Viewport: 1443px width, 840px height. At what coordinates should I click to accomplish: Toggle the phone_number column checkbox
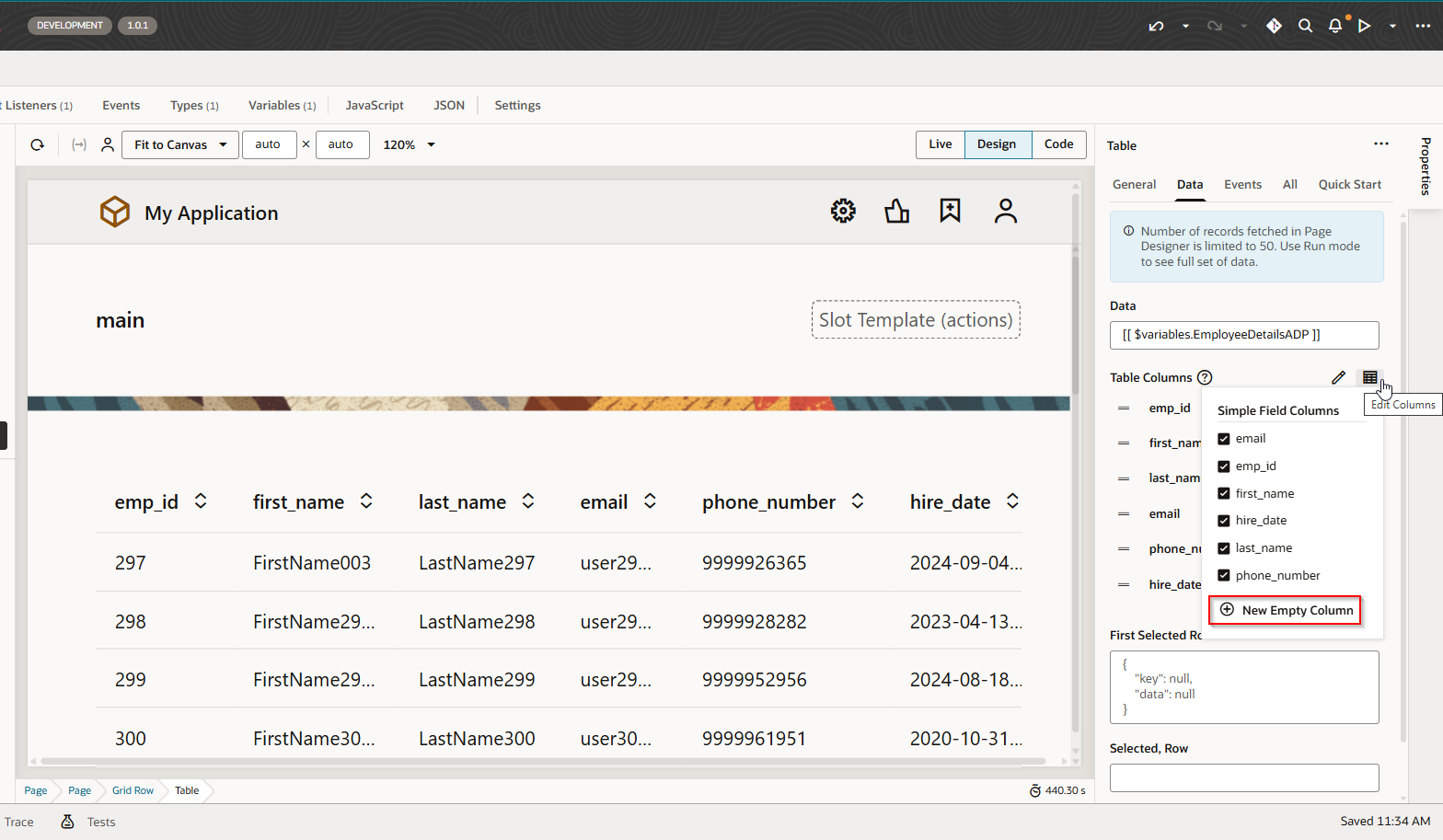pyautogui.click(x=1224, y=576)
